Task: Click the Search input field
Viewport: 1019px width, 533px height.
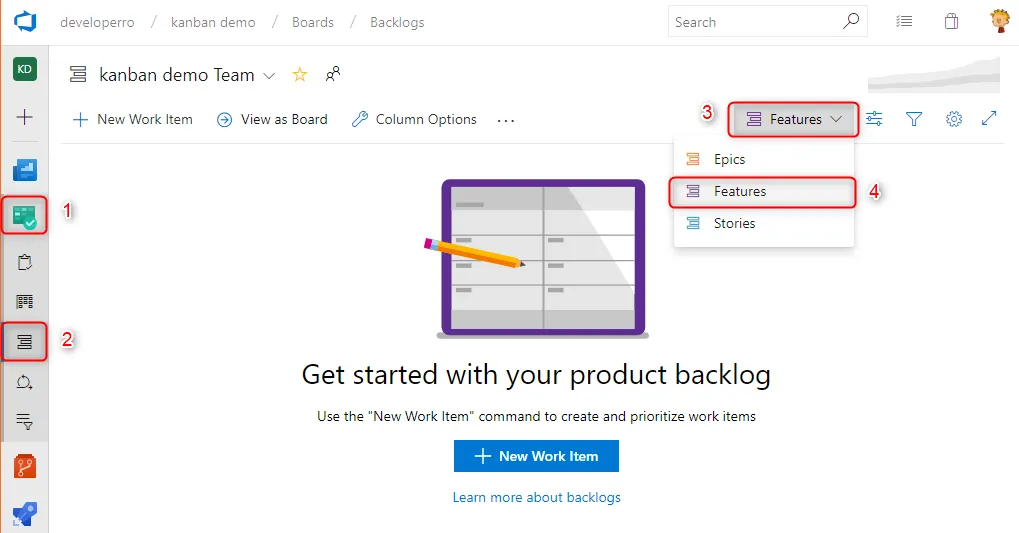Action: point(754,22)
